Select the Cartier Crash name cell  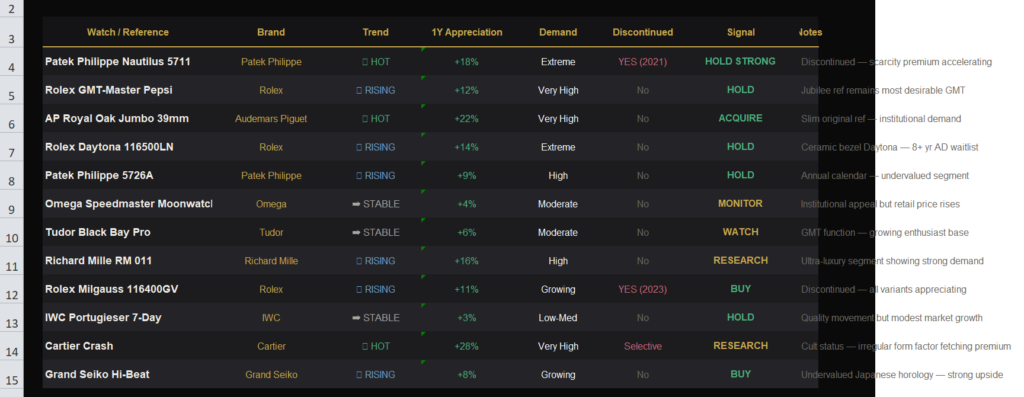(128, 346)
